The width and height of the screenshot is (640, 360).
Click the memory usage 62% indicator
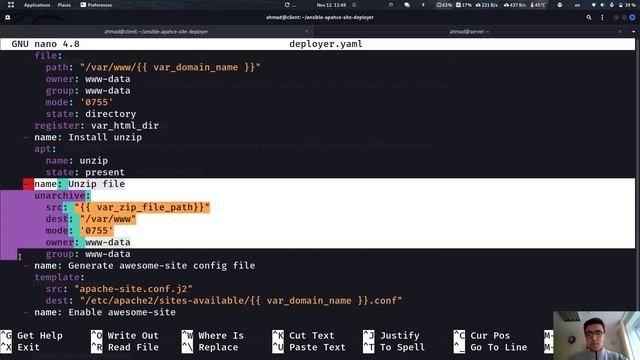444,5
